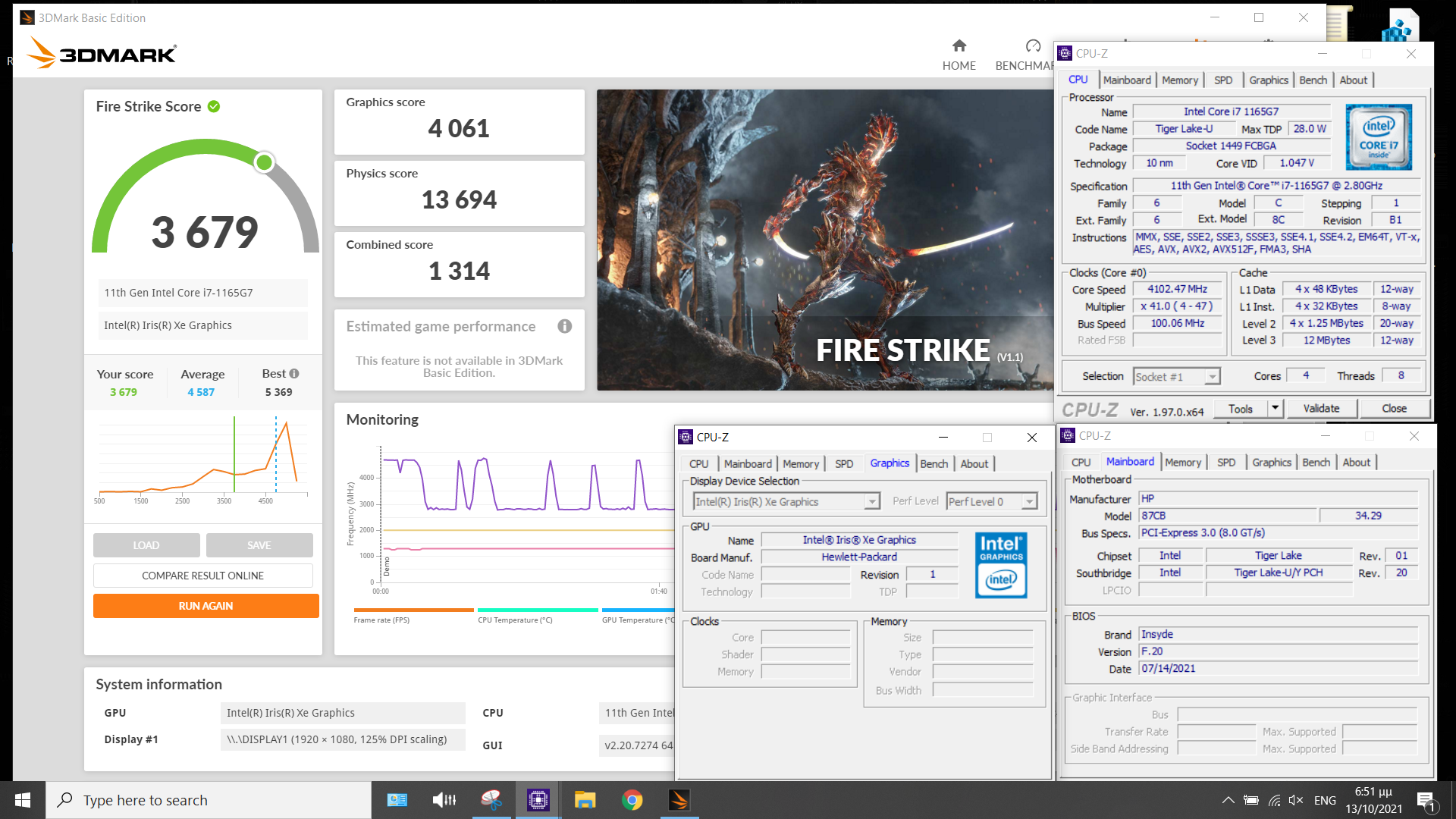Select SPD tab in Mainboard CPU-Z window
Viewport: 1456px width, 819px height.
click(x=1226, y=463)
